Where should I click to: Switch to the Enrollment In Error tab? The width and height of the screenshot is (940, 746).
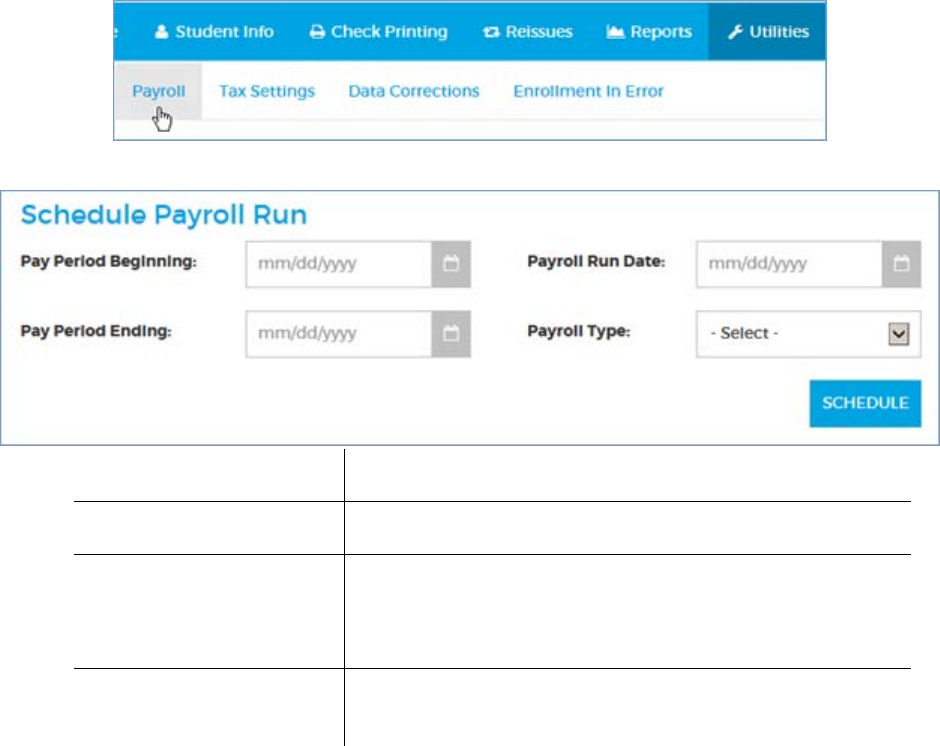pyautogui.click(x=588, y=91)
